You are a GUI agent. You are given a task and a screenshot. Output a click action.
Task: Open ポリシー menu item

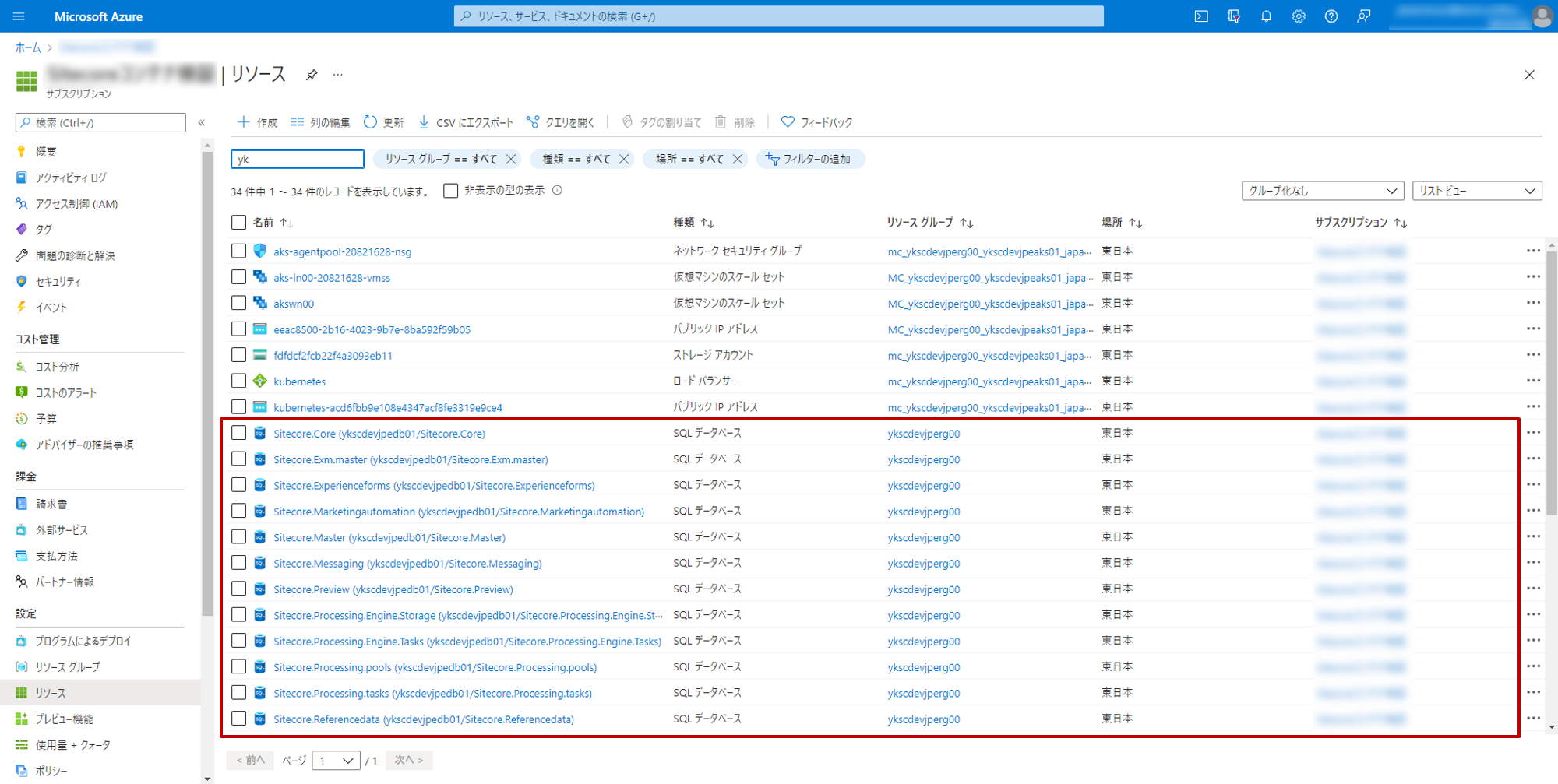pyautogui.click(x=51, y=771)
